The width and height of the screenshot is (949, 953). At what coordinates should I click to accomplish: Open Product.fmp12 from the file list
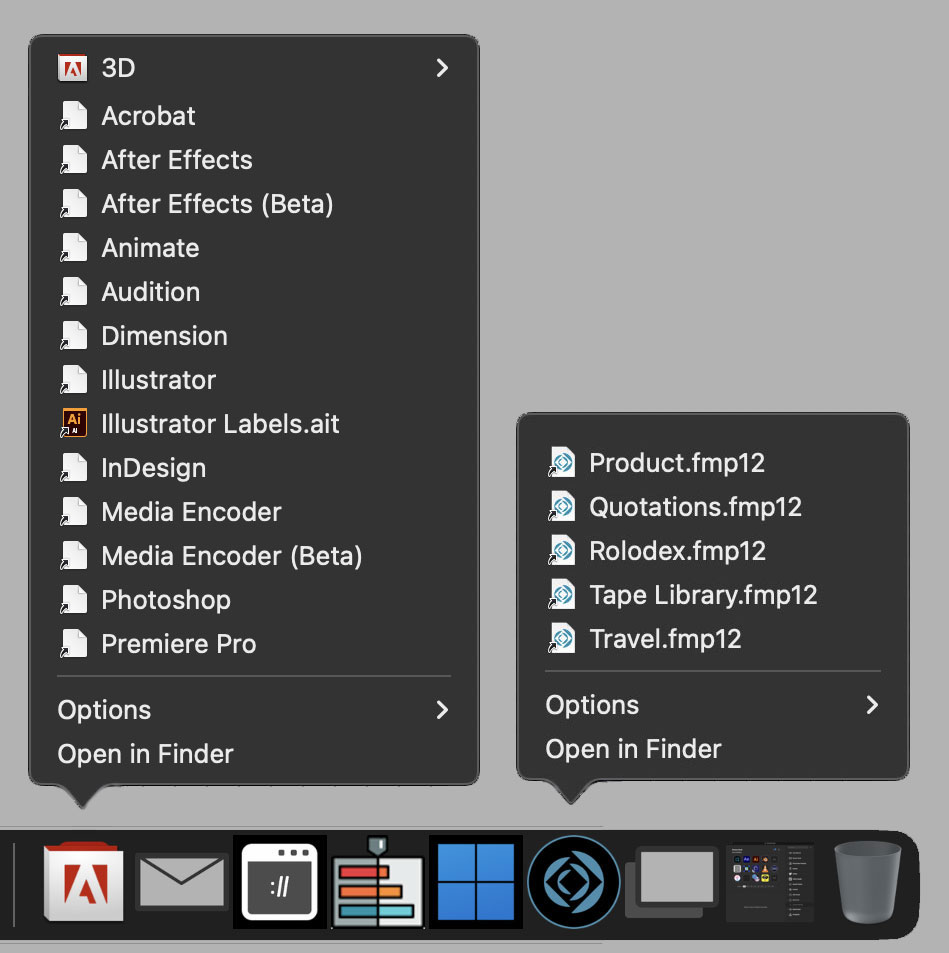677,463
